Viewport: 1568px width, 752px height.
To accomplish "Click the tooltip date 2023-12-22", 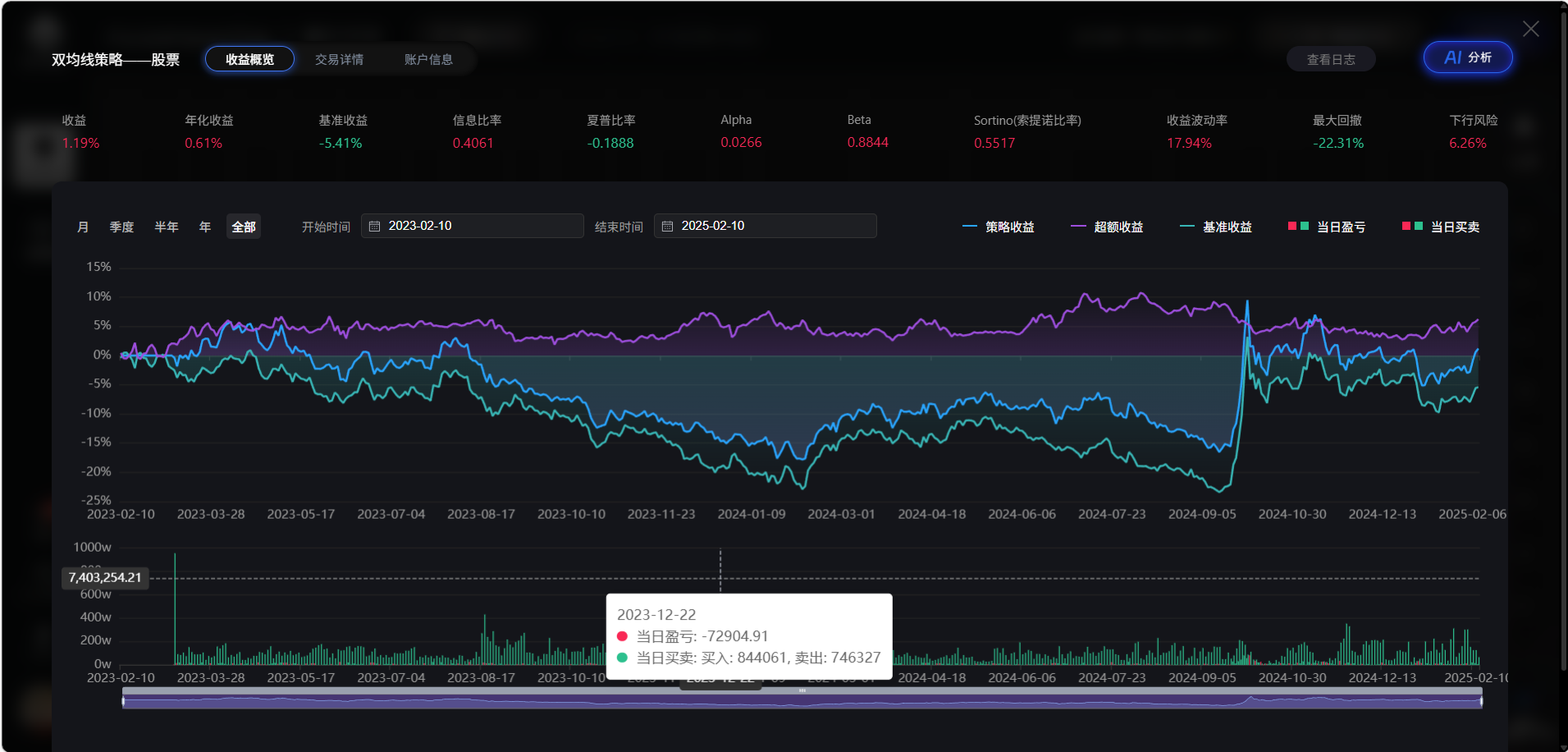I will (x=656, y=615).
